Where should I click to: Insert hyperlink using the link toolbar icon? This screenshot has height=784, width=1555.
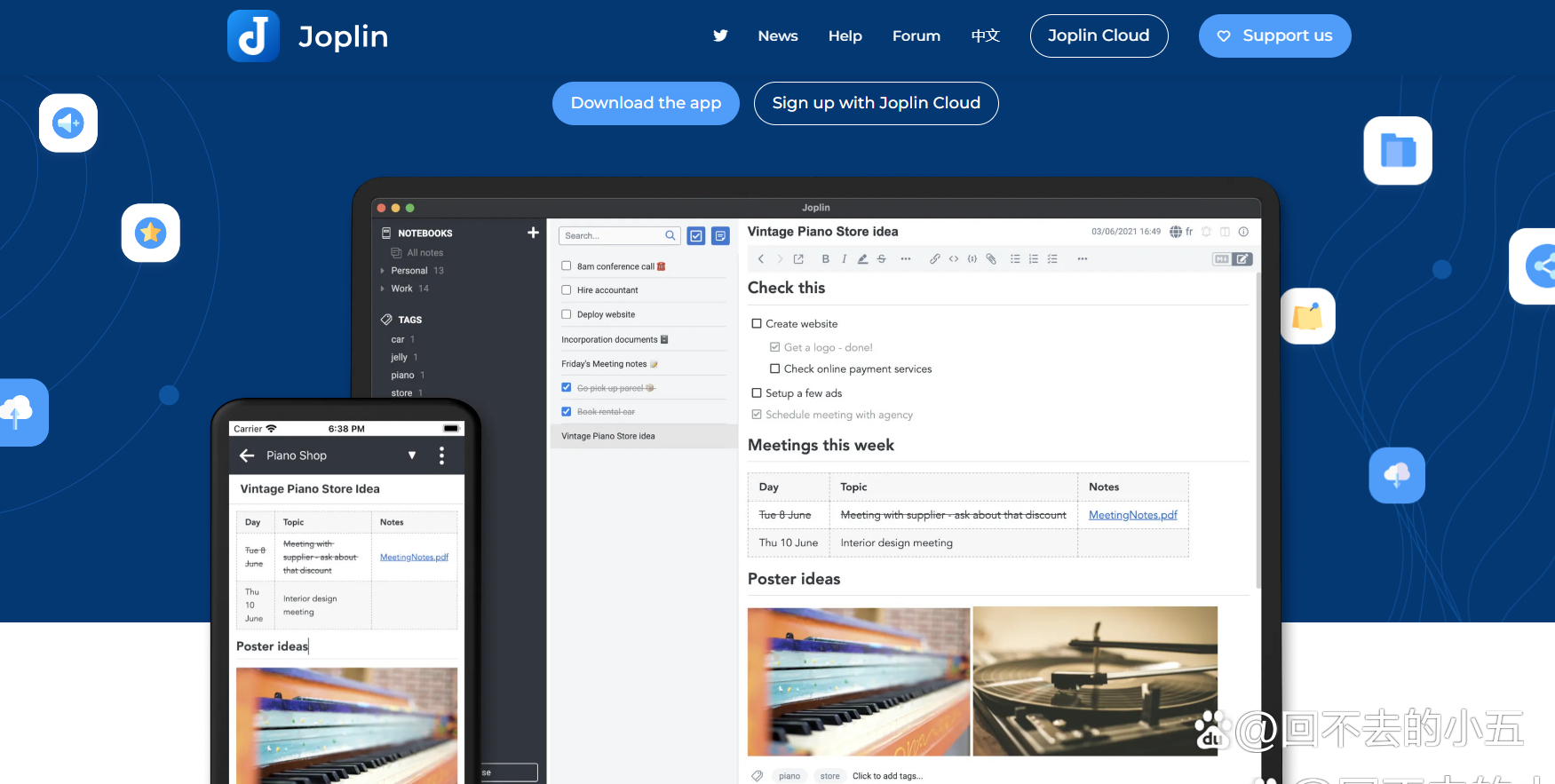[934, 259]
